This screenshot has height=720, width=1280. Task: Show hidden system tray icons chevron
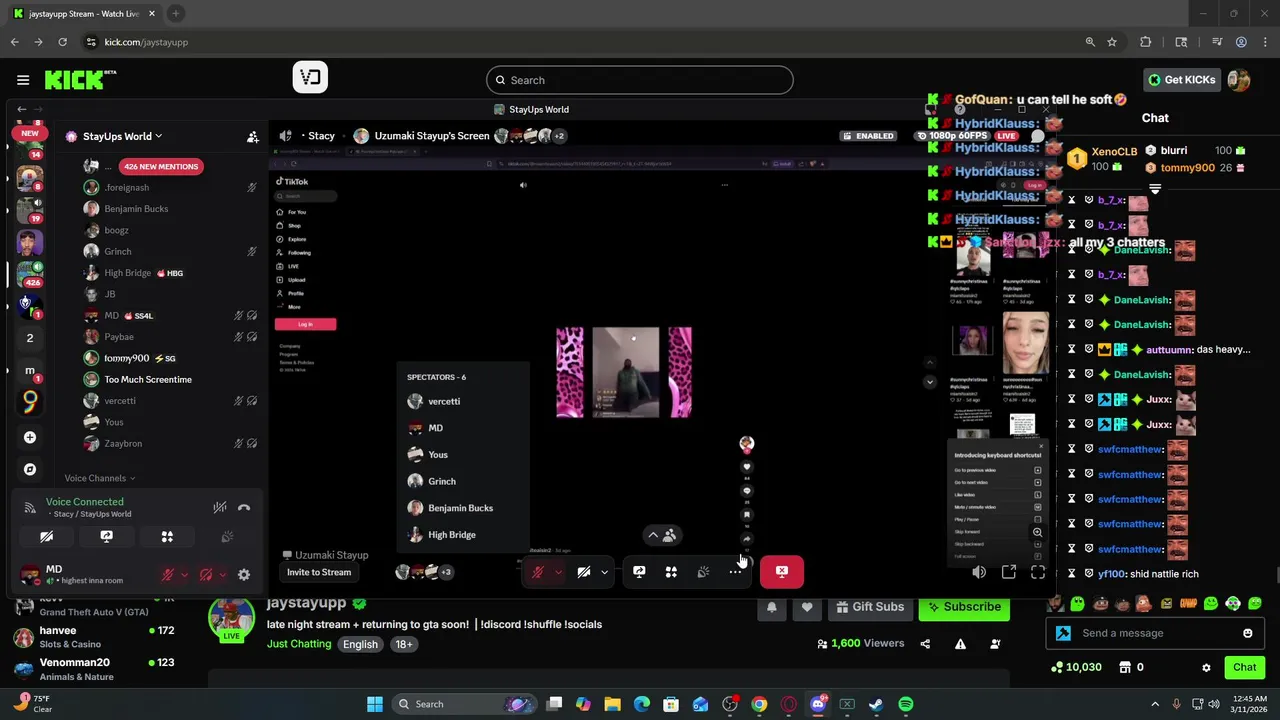pyautogui.click(x=1155, y=704)
